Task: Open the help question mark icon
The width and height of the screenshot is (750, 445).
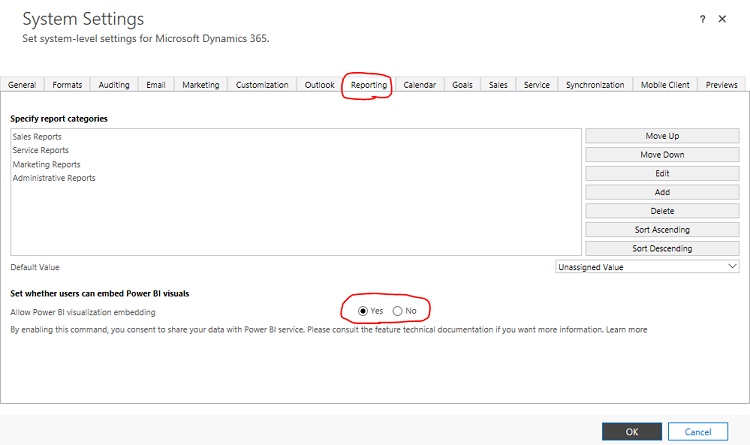Action: coord(702,19)
